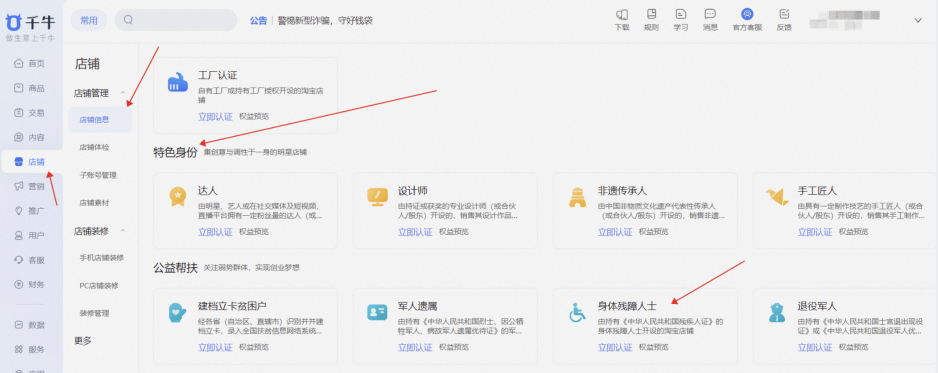This screenshot has height=373, width=938.
Task: Click inside the top search field
Action: tap(176, 20)
